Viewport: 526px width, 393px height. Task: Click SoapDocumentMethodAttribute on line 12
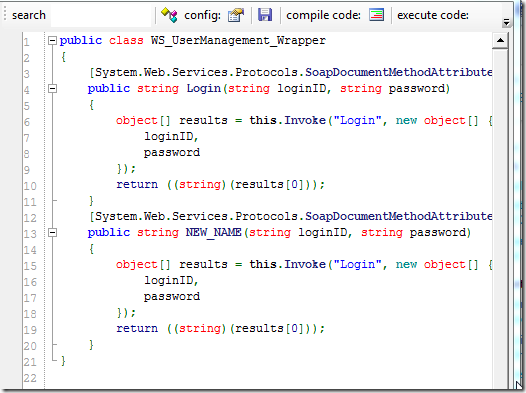pyautogui.click(x=399, y=216)
